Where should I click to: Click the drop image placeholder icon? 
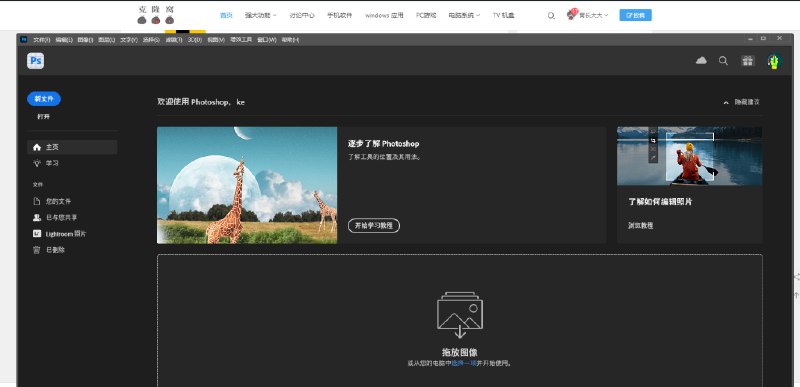(x=460, y=315)
